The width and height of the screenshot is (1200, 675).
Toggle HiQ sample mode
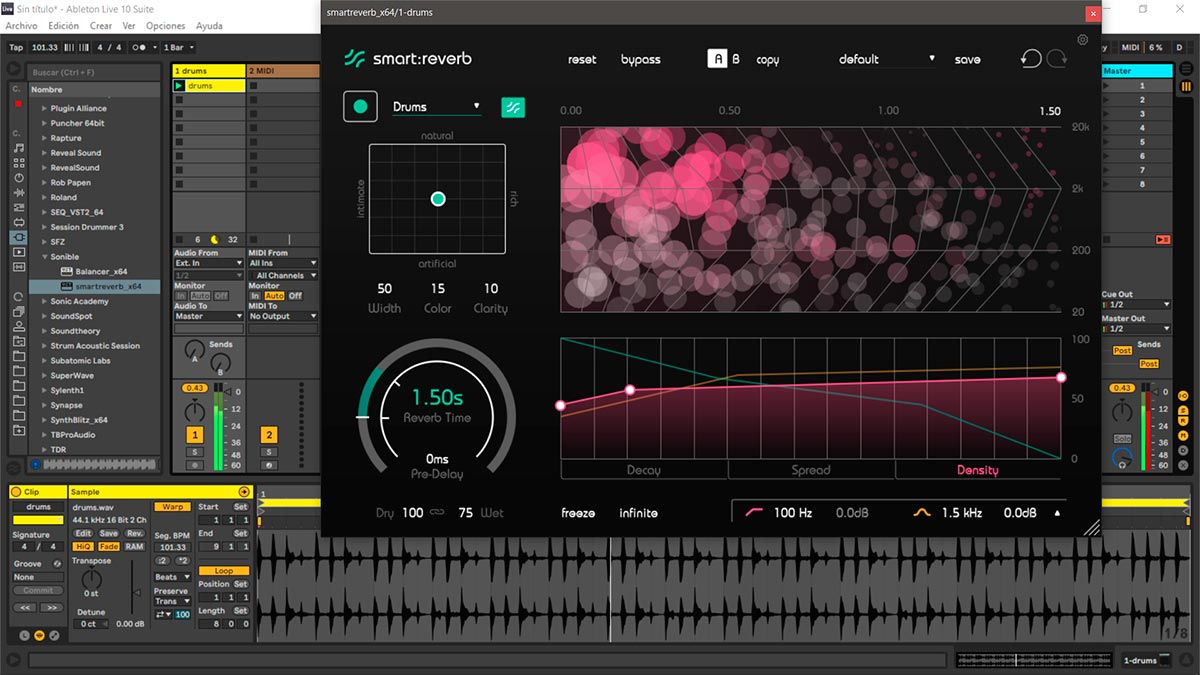pos(83,546)
